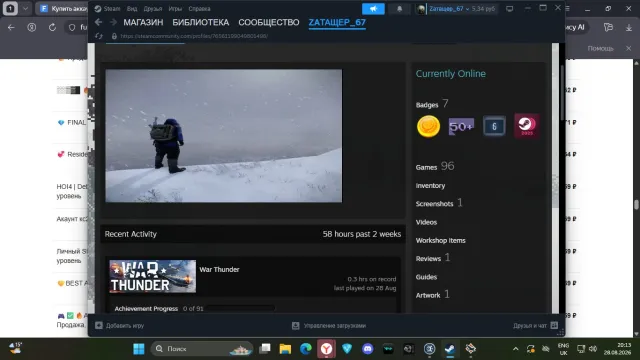
Task: Open the Games 96 link
Action: [x=435, y=167]
